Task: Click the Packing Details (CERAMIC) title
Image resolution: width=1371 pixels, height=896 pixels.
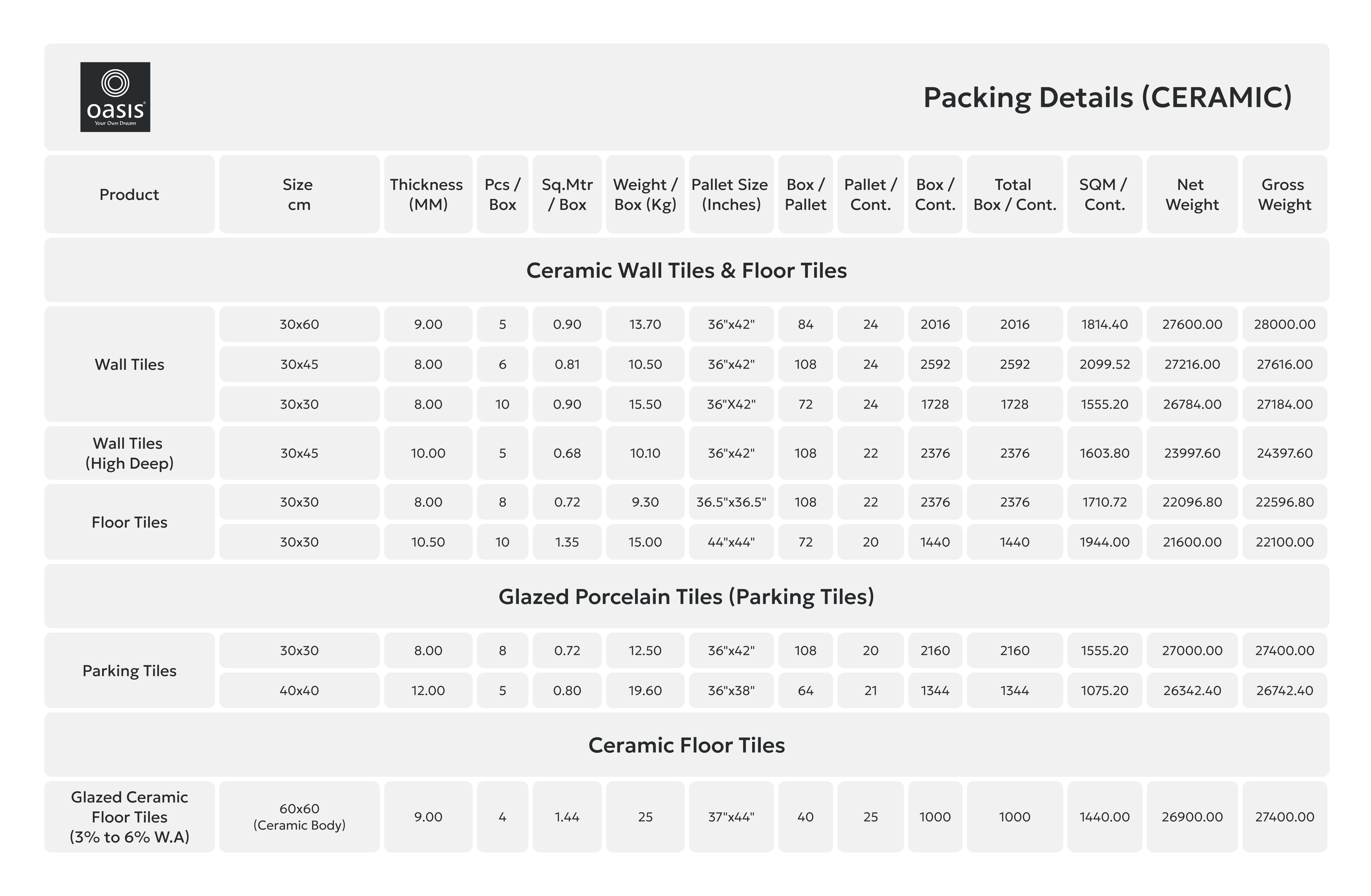Action: [x=1107, y=97]
